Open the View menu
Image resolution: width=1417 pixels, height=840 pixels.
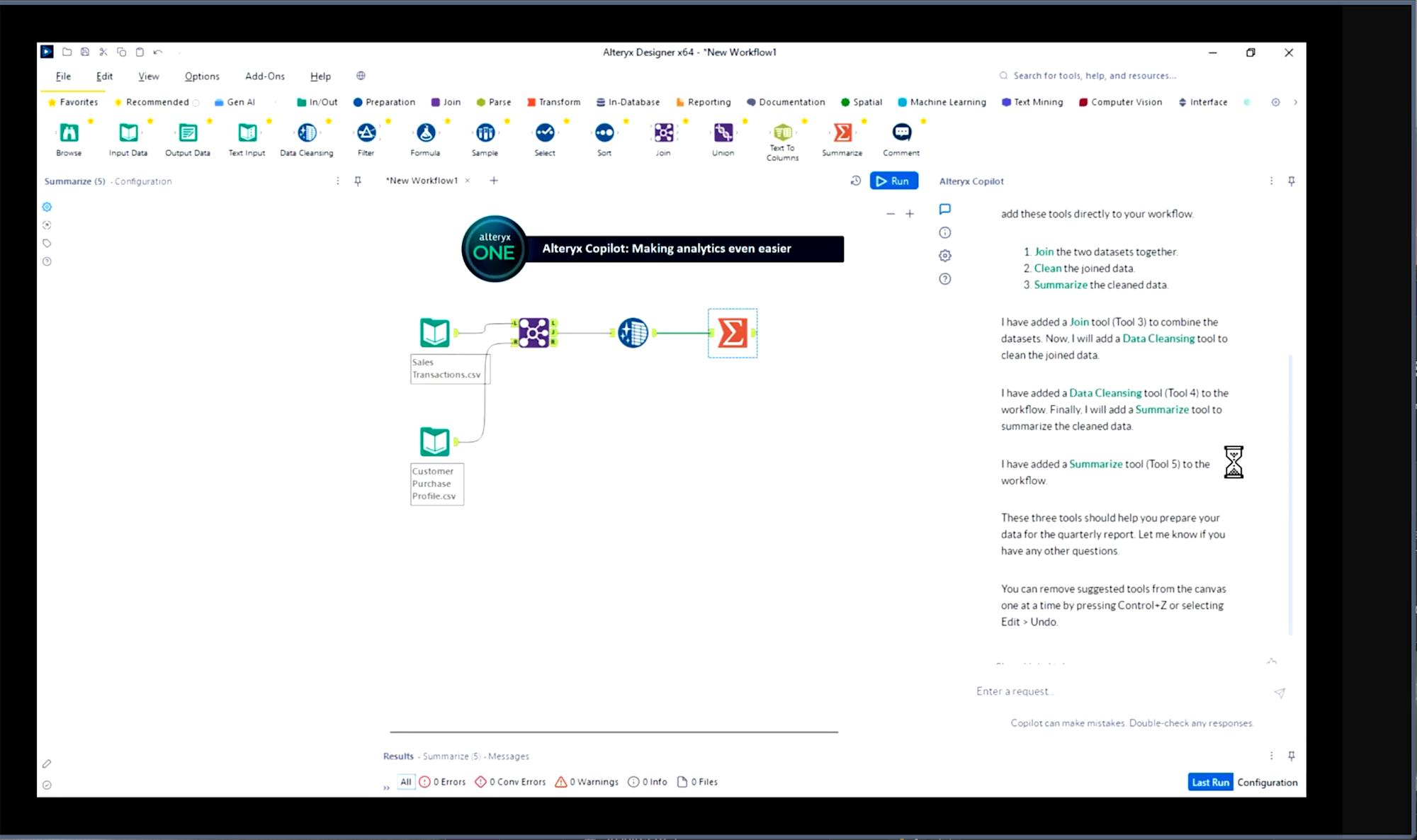[149, 76]
